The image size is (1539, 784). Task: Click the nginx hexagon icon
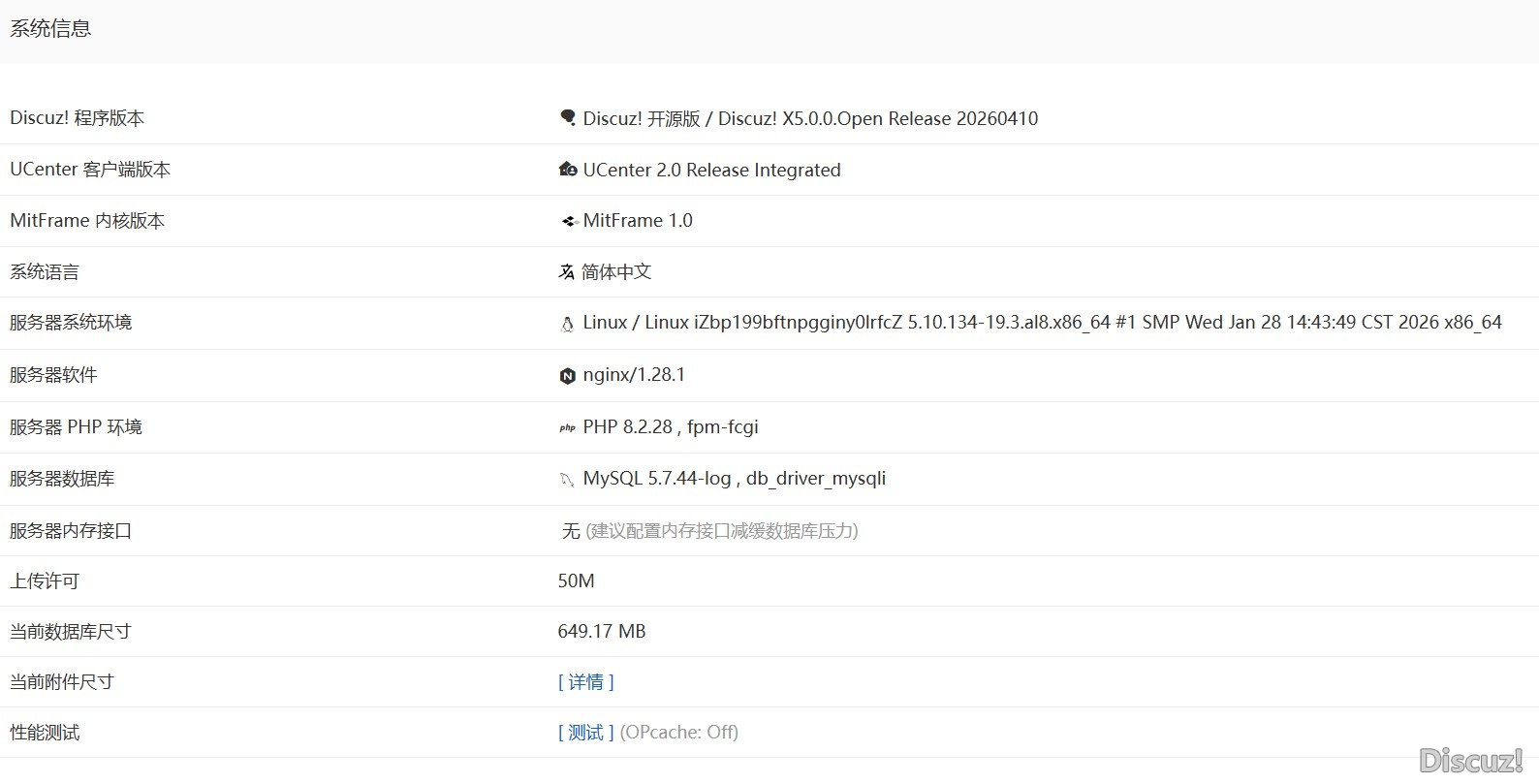568,376
